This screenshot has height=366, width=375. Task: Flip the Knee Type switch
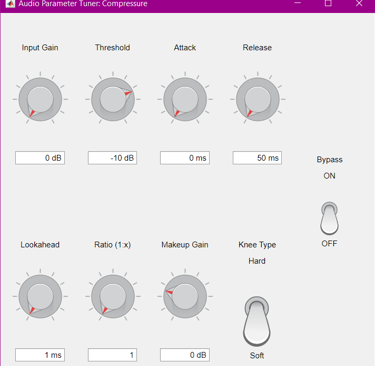click(x=257, y=322)
